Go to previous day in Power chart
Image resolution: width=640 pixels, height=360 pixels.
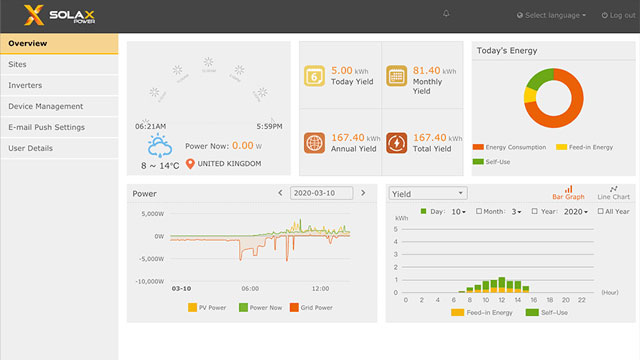[x=280, y=193]
